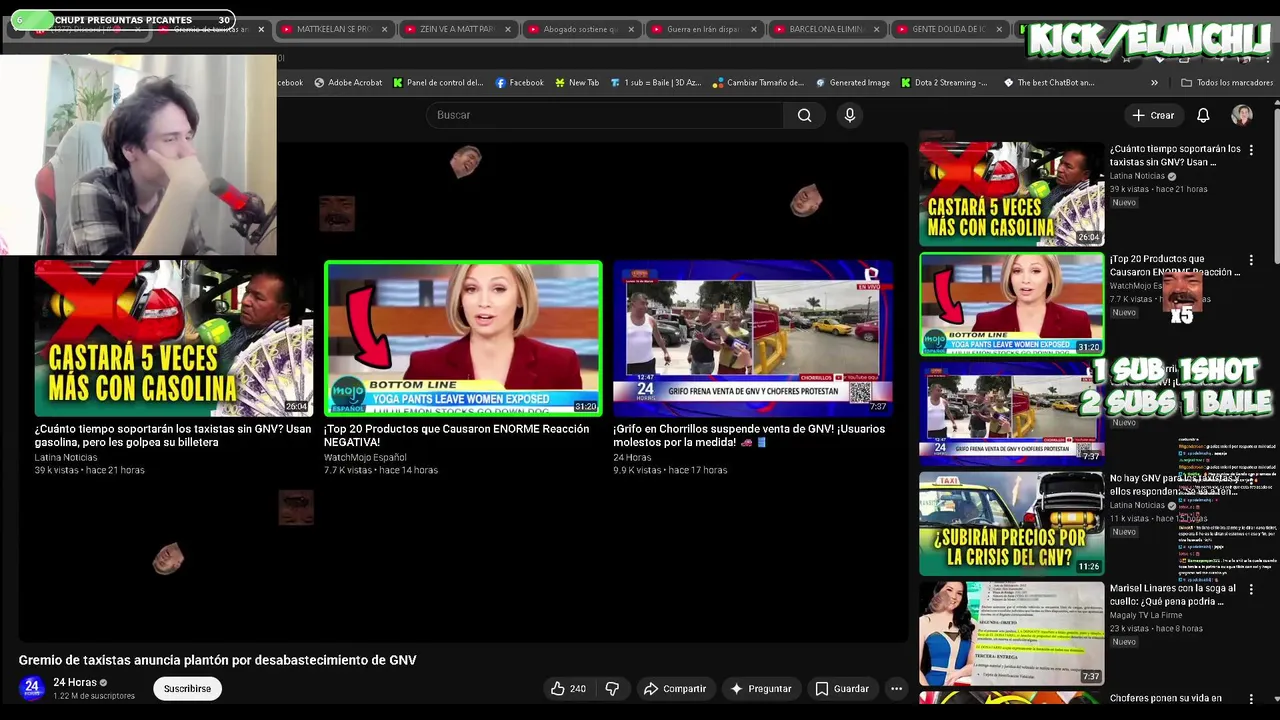Close the Abogado sostiene tab
Screen dimensions: 1280x720
pos(631,29)
